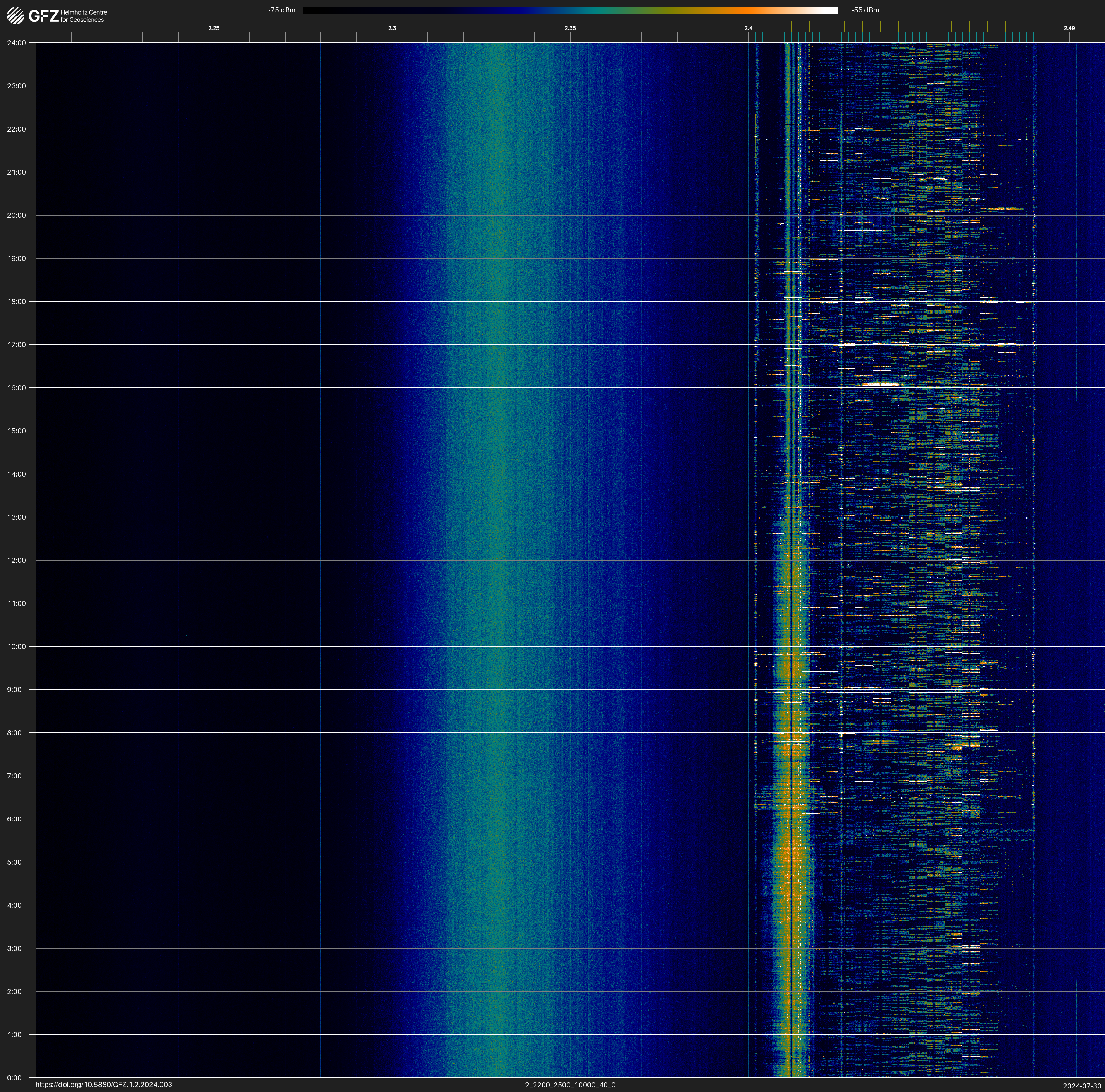
Task: Select the 2.3 frequency axis label
Action: coord(392,28)
